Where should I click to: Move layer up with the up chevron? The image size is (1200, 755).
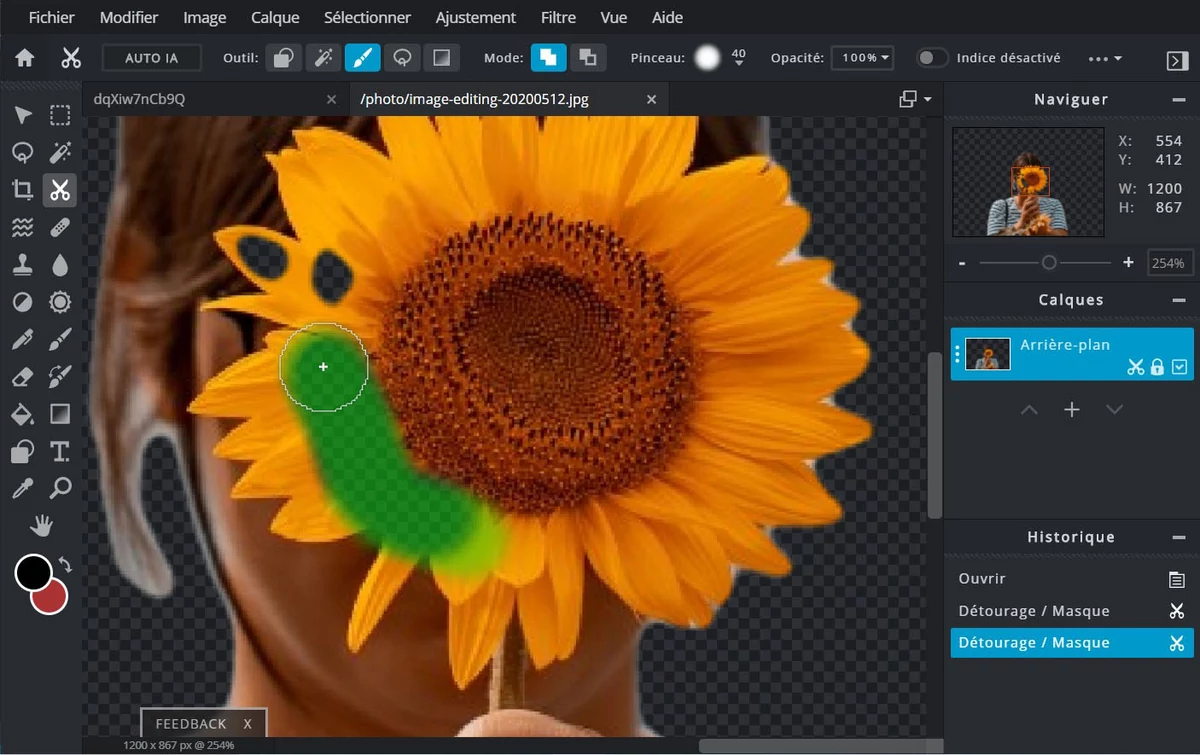tap(1029, 410)
